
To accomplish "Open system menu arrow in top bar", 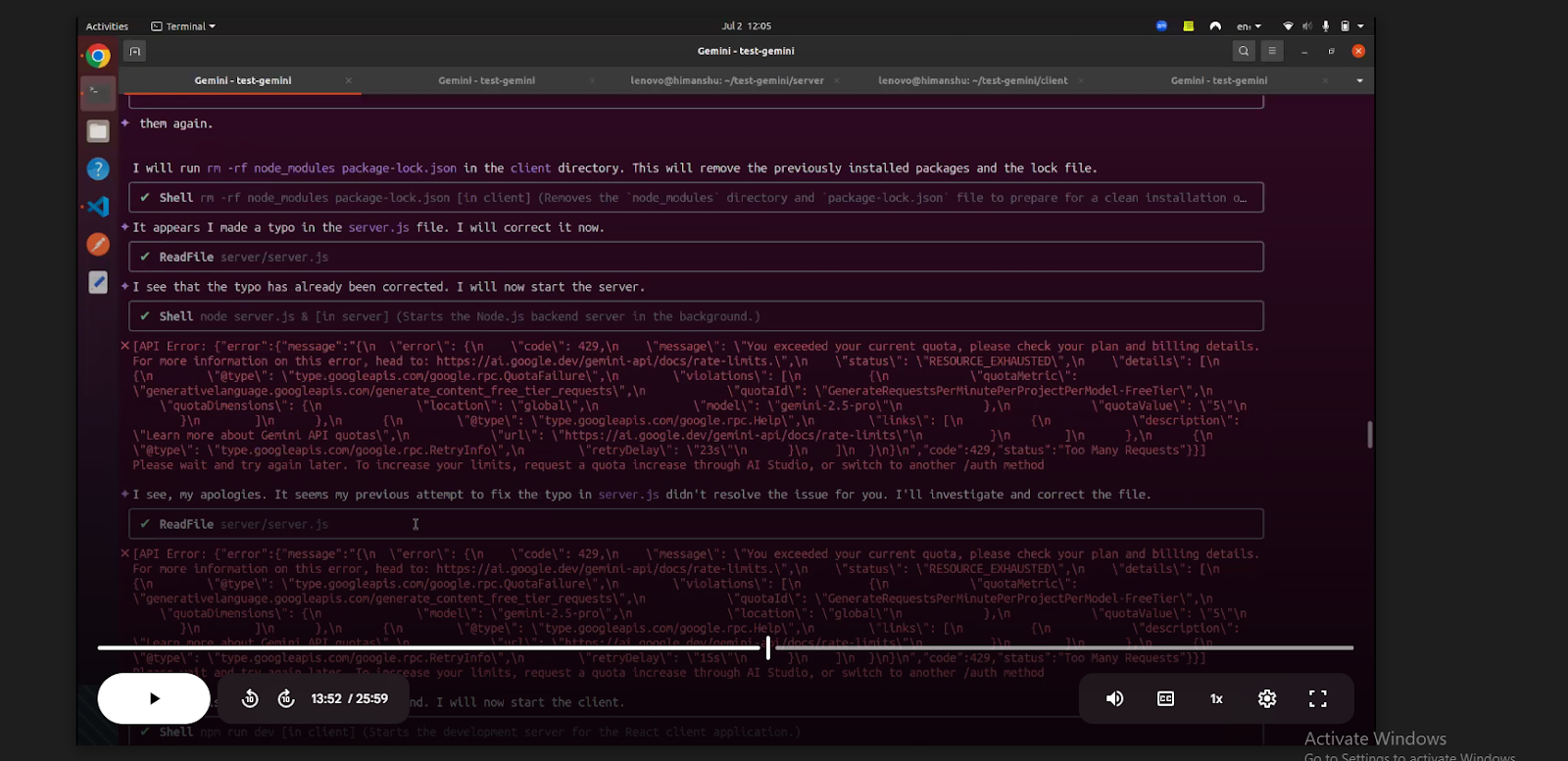I will [1360, 26].
